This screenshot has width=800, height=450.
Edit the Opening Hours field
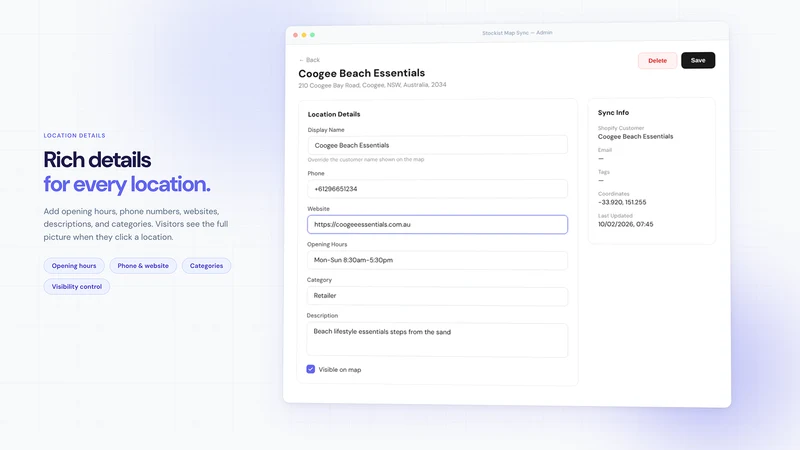pos(437,260)
